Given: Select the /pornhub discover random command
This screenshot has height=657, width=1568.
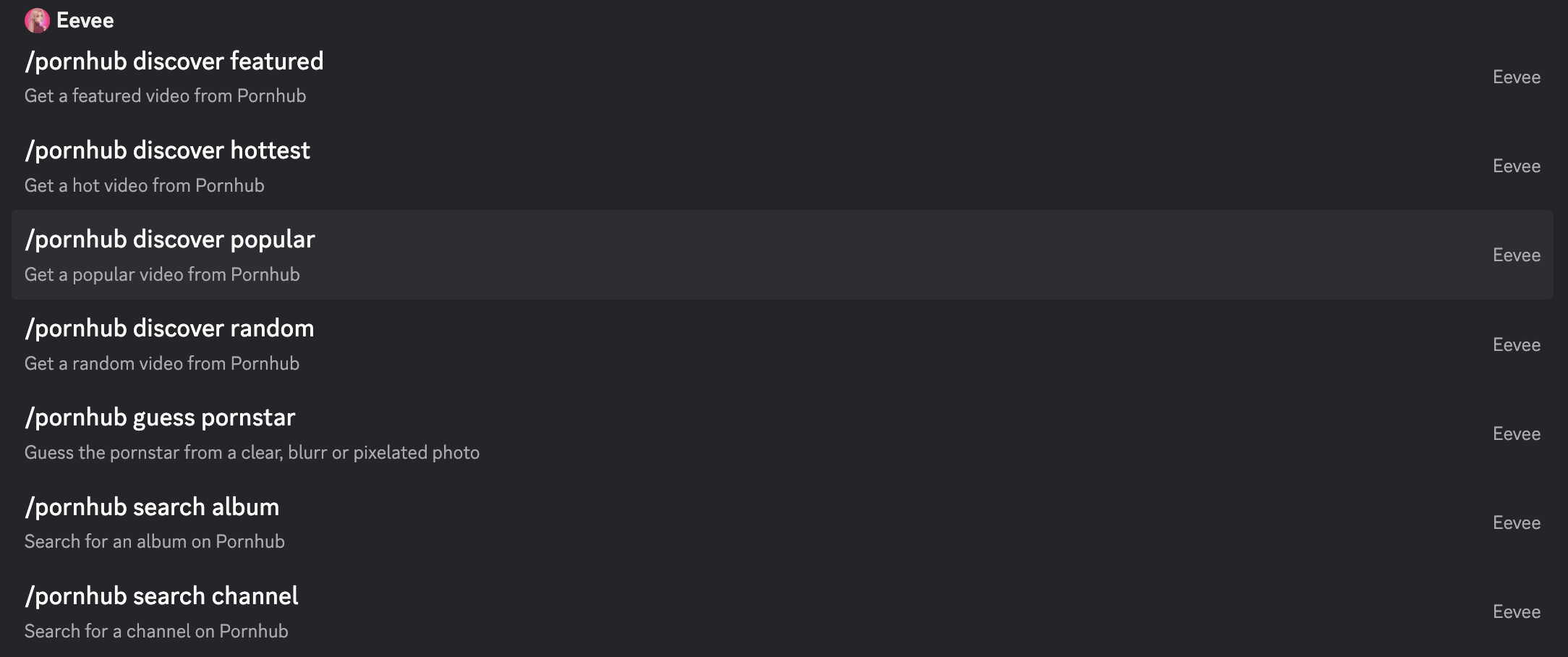Looking at the screenshot, I should [783, 344].
